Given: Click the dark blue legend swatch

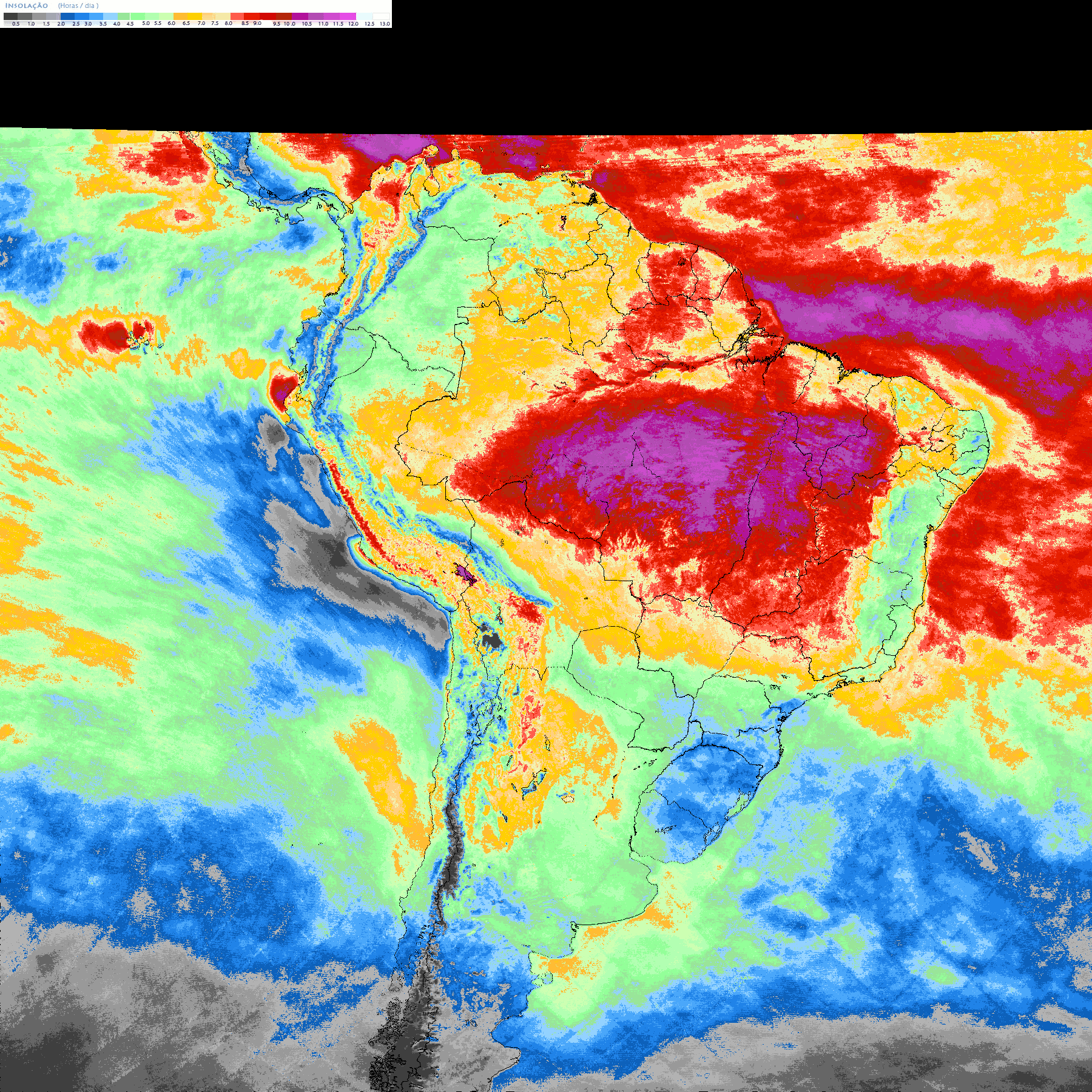Looking at the screenshot, I should (x=67, y=16).
